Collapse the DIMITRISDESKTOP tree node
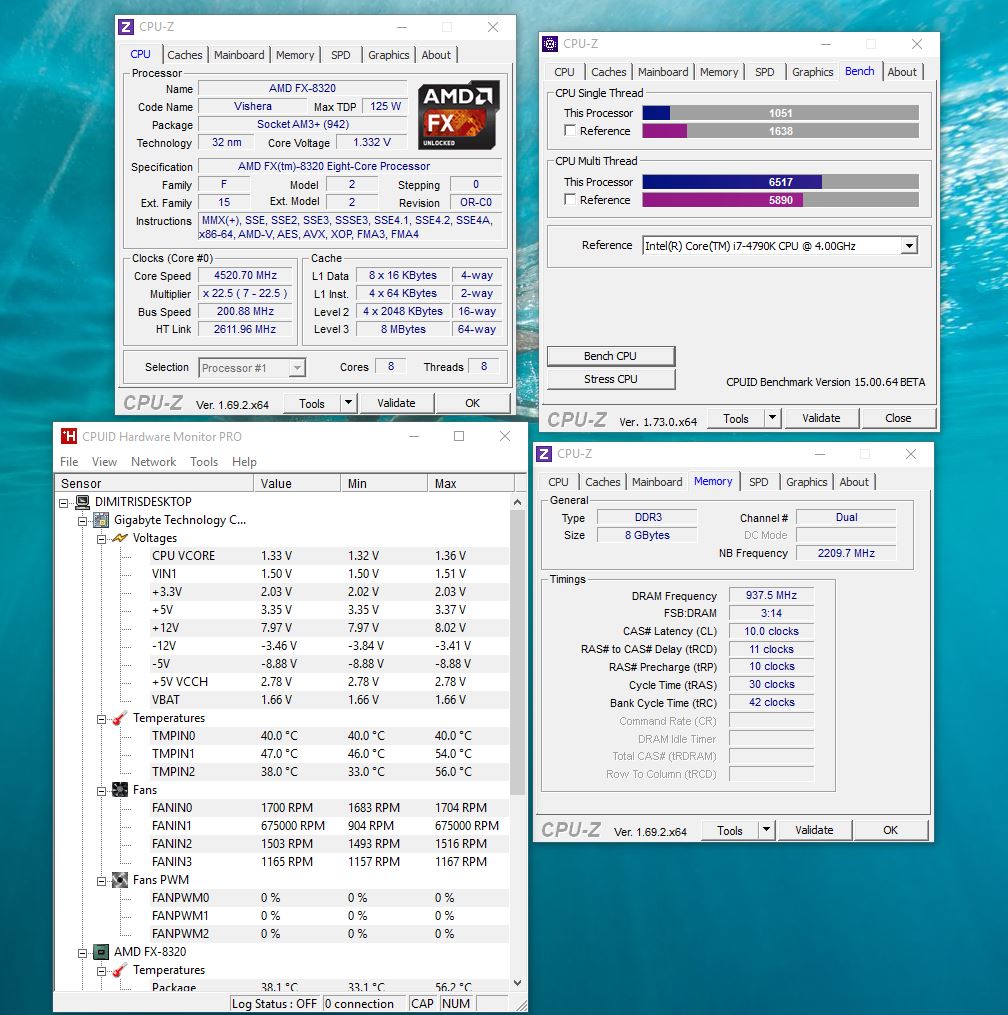Viewport: 1008px width, 1015px height. tap(63, 502)
